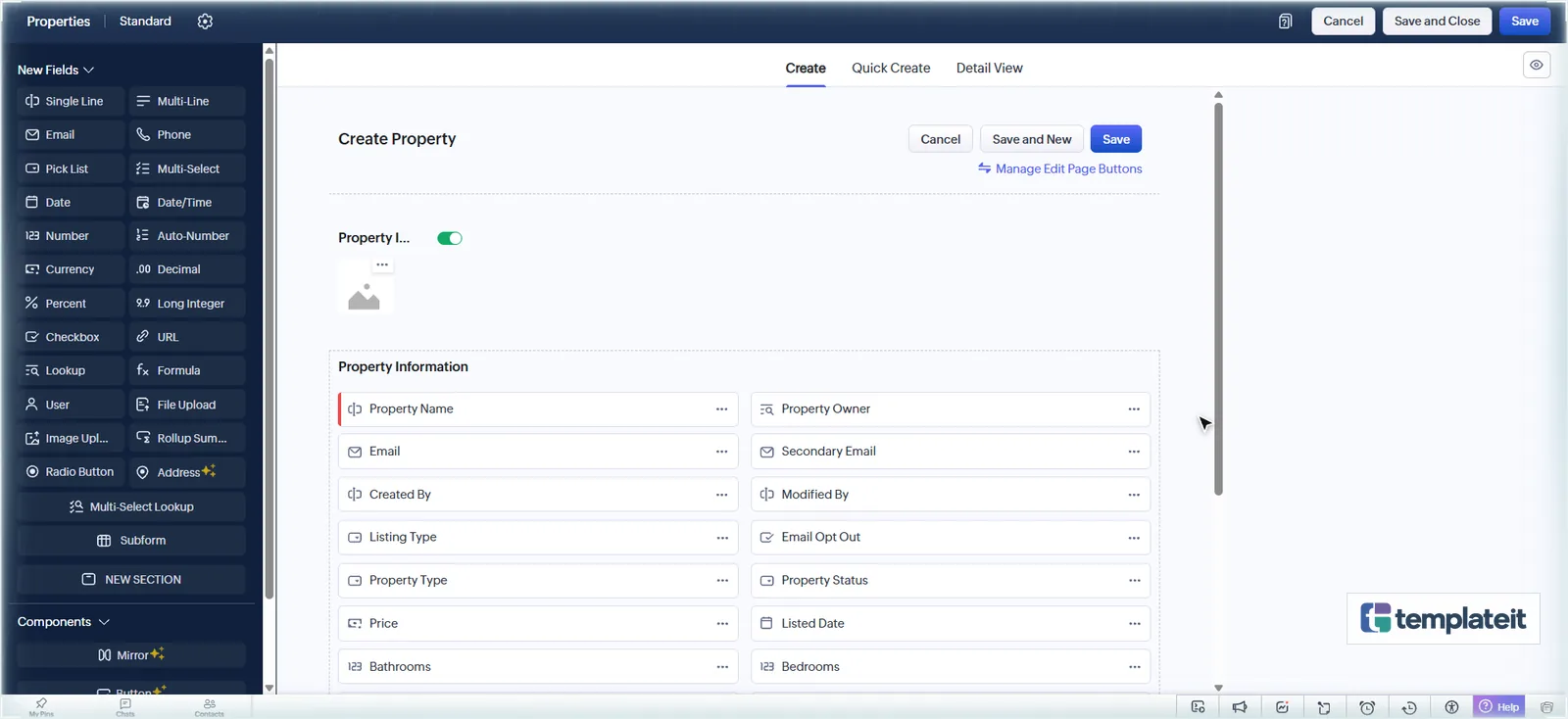Collapse the Components section
The height and width of the screenshot is (719, 1568).
[x=64, y=622]
